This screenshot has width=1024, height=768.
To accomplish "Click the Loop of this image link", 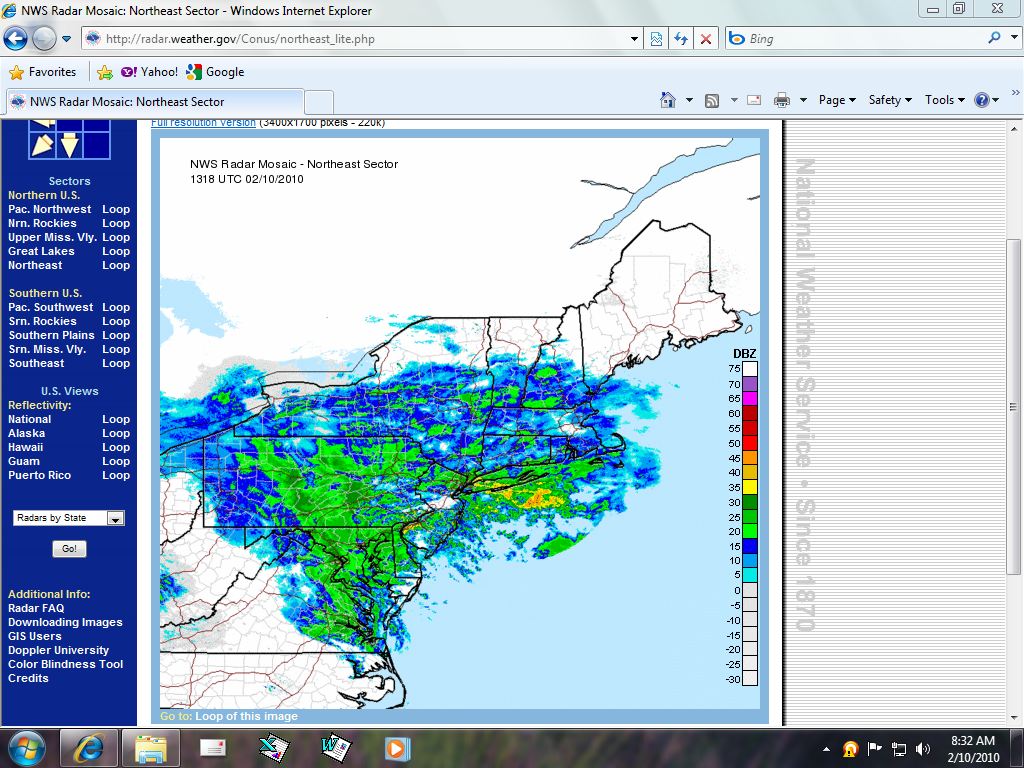I will (246, 716).
